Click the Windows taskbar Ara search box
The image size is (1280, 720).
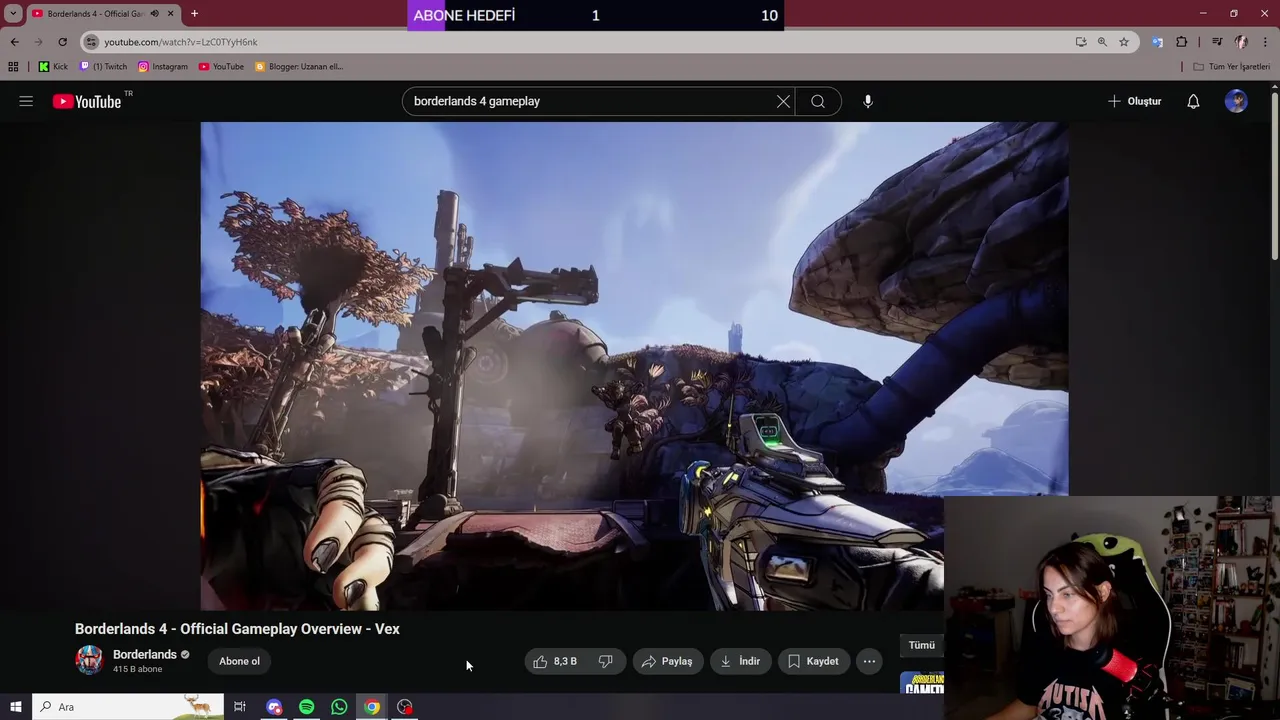click(x=128, y=707)
